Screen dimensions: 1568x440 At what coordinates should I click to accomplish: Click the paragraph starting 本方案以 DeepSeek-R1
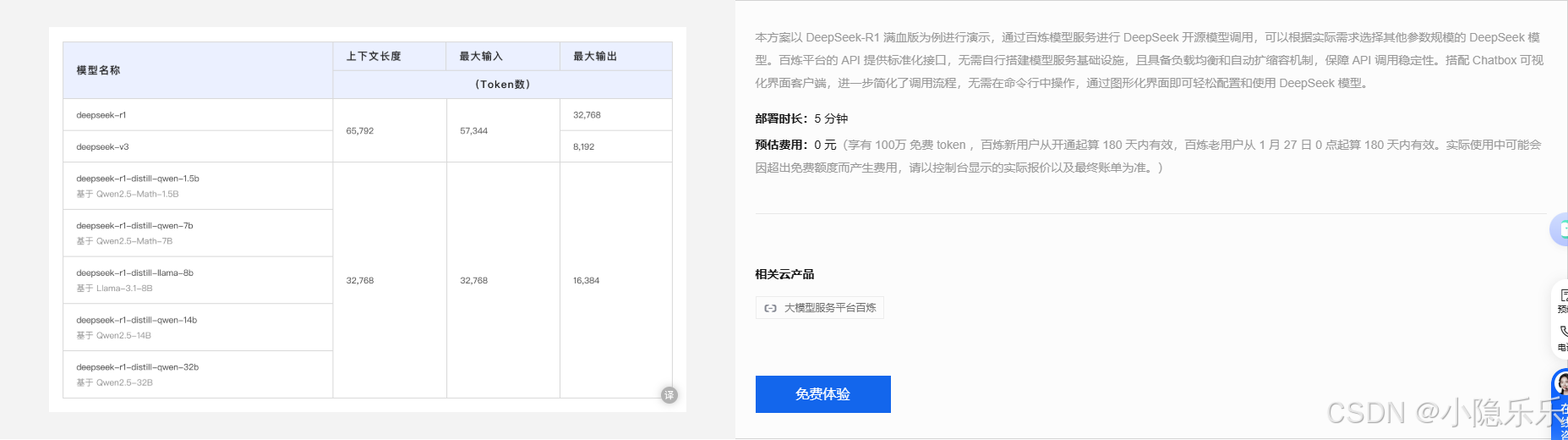(x=1150, y=60)
